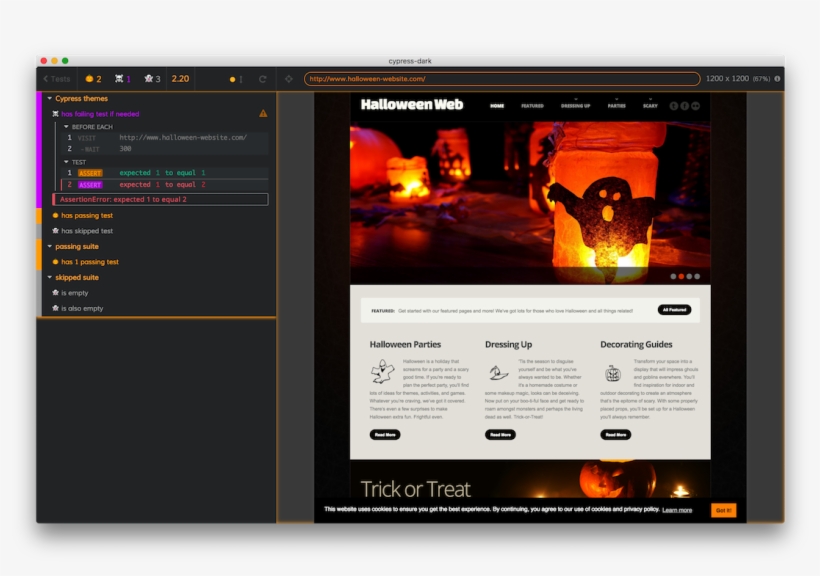This screenshot has width=820, height=576.
Task: Dismiss the cookie banner with Got it!
Action: (x=724, y=510)
